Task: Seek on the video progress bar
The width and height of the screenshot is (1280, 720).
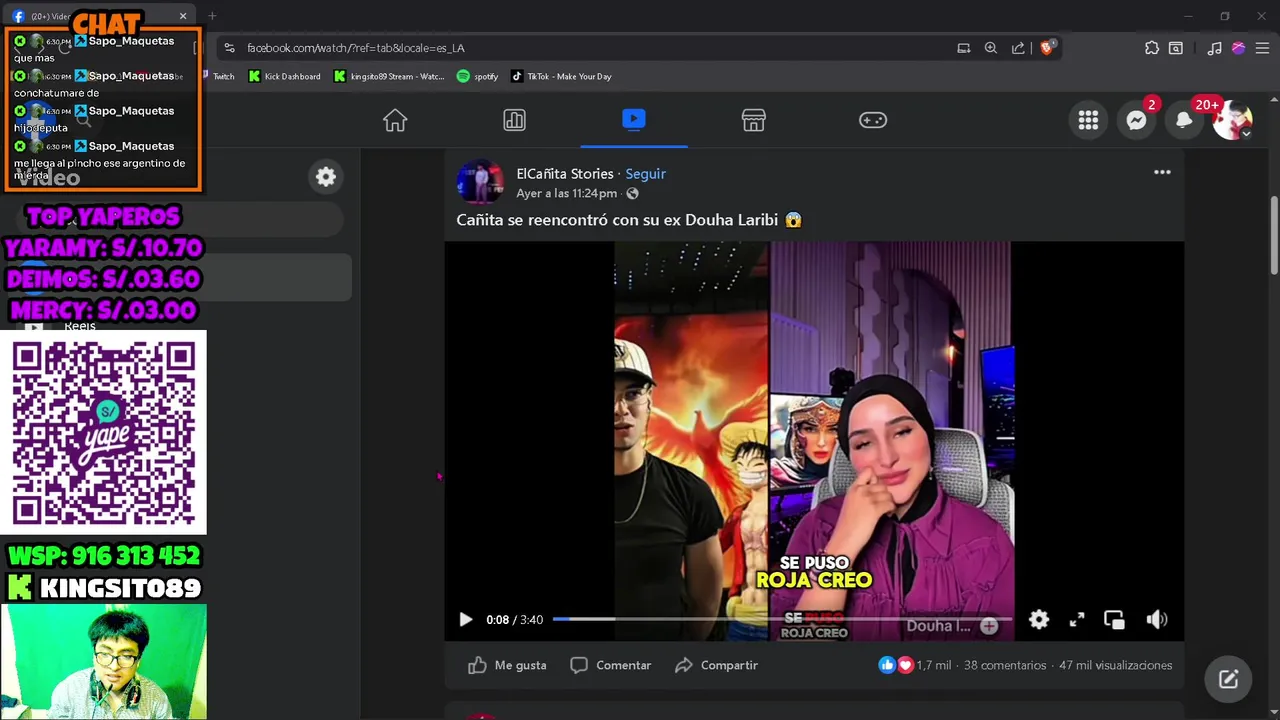Action: pos(782,619)
